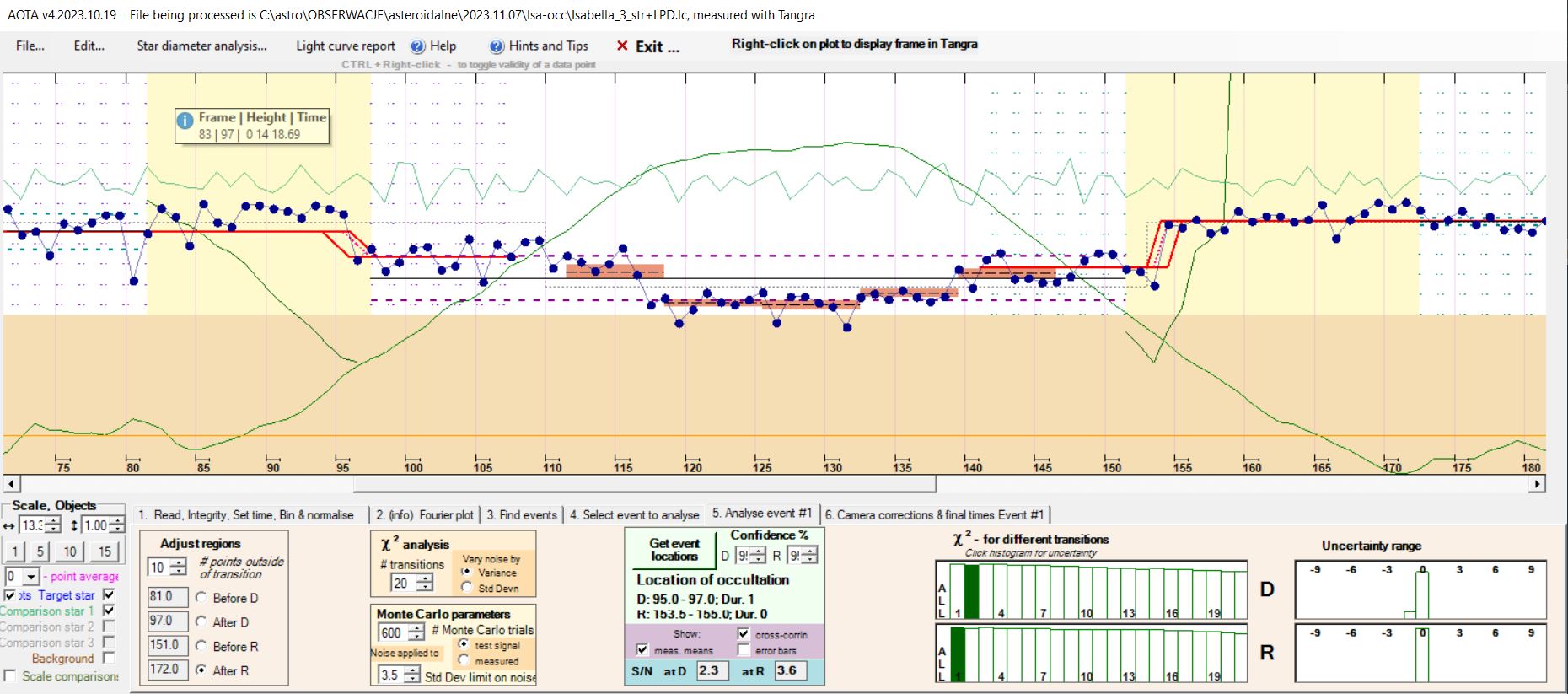Image resolution: width=1568 pixels, height=694 pixels.
Task: Select the Before D radio button
Action: [x=201, y=597]
